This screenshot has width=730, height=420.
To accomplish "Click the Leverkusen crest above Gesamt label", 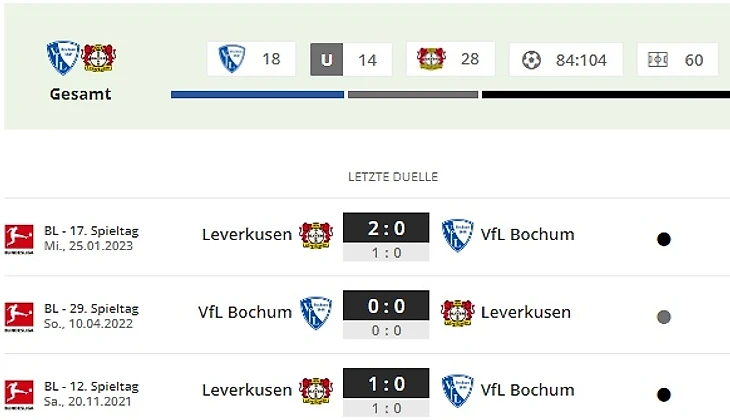I will click(99, 58).
